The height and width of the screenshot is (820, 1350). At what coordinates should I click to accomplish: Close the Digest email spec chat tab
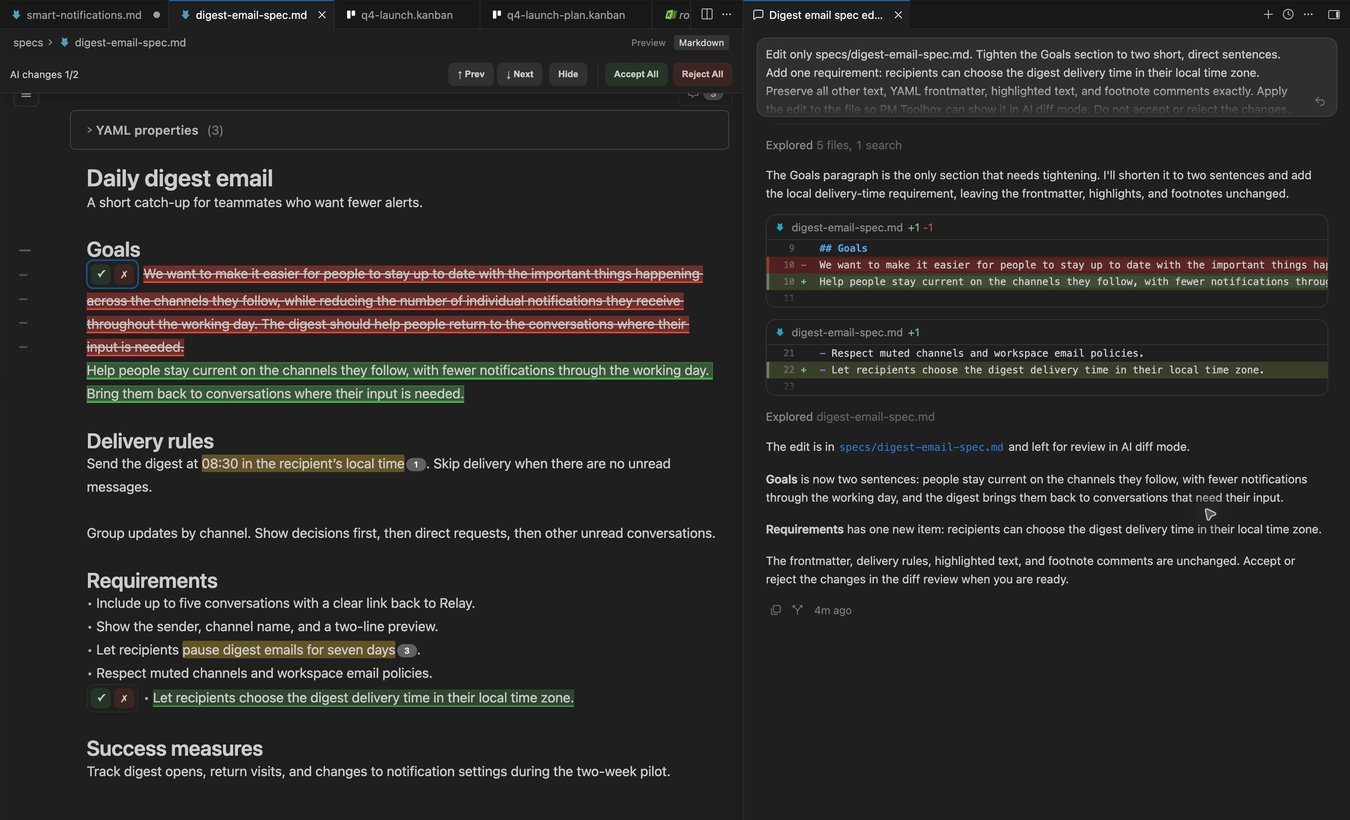pos(898,15)
